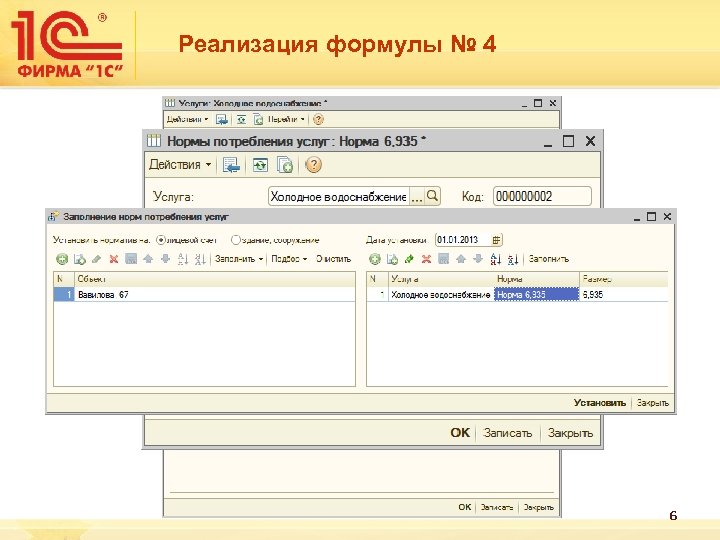Copy a row in the Услуга table toolbar
This screenshot has width=720, height=540.
(392, 259)
